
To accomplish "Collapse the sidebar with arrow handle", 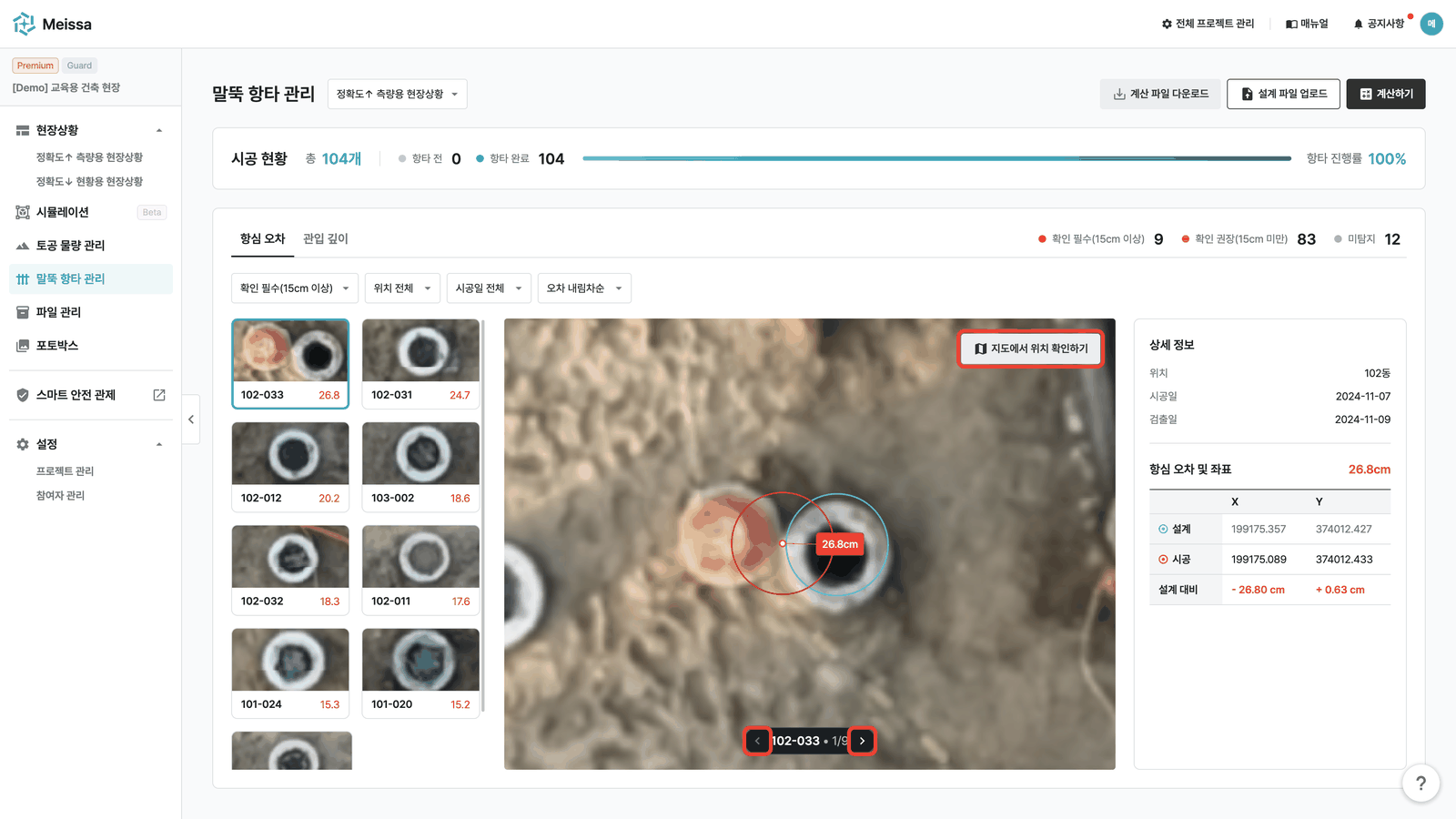I will pyautogui.click(x=191, y=420).
